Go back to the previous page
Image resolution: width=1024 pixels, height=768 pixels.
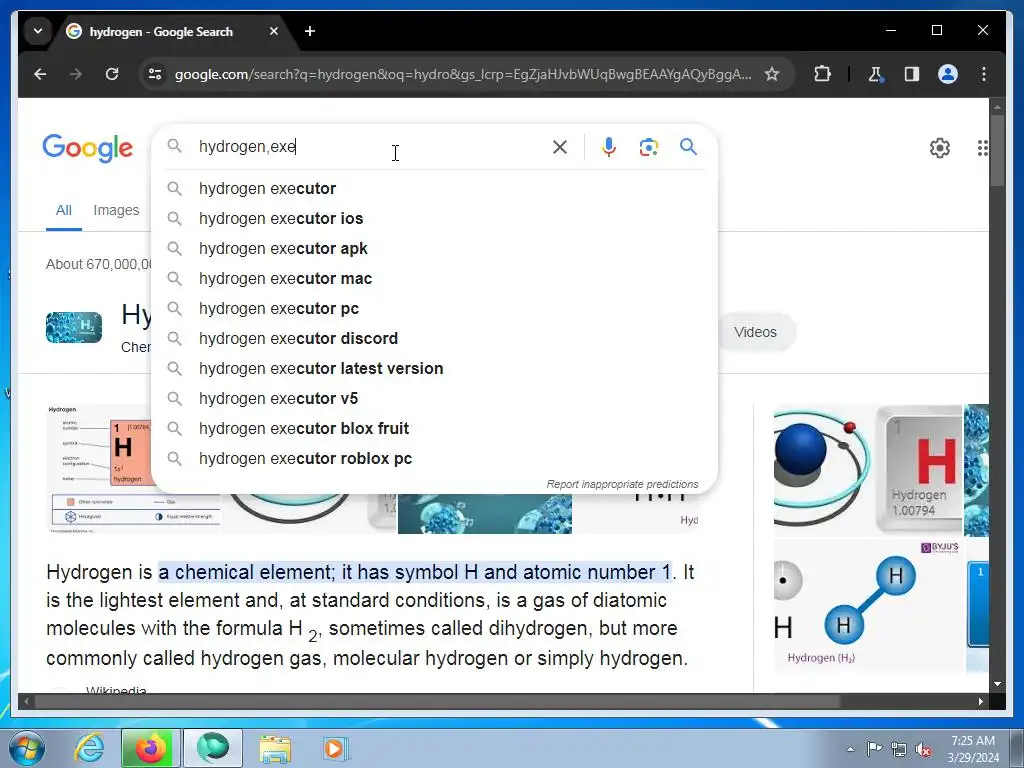[40, 74]
